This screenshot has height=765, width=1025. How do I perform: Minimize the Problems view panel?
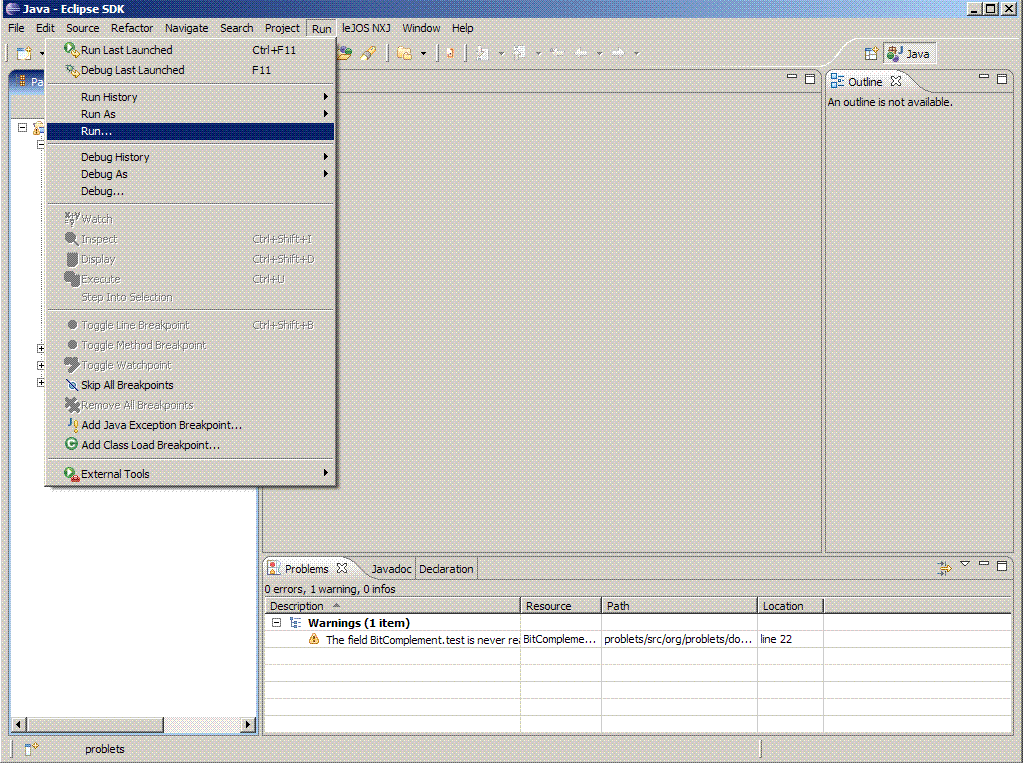[x=984, y=564]
